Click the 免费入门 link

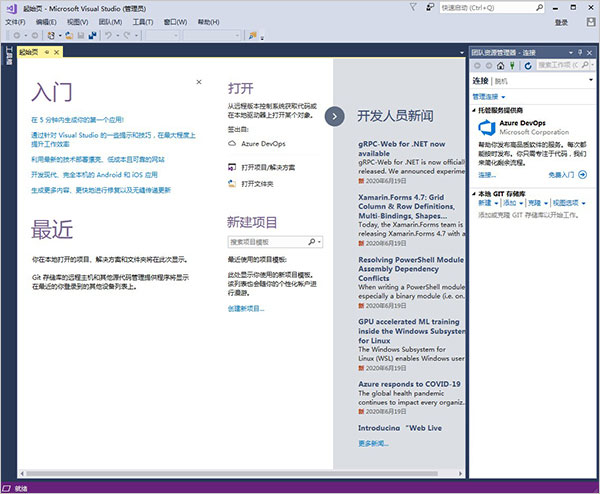point(568,175)
